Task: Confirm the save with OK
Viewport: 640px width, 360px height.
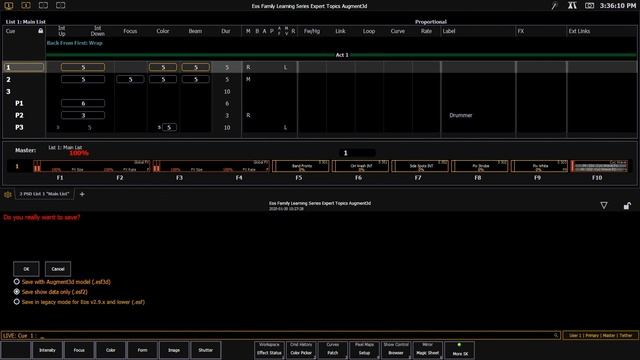Action: pos(26,269)
